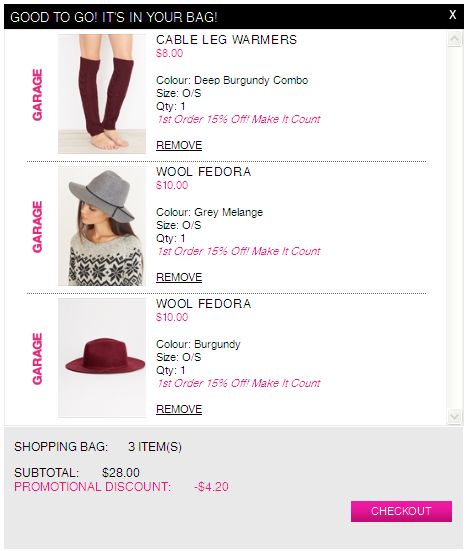
Task: Open the Wool Fedora title for Burgundy
Action: [204, 304]
